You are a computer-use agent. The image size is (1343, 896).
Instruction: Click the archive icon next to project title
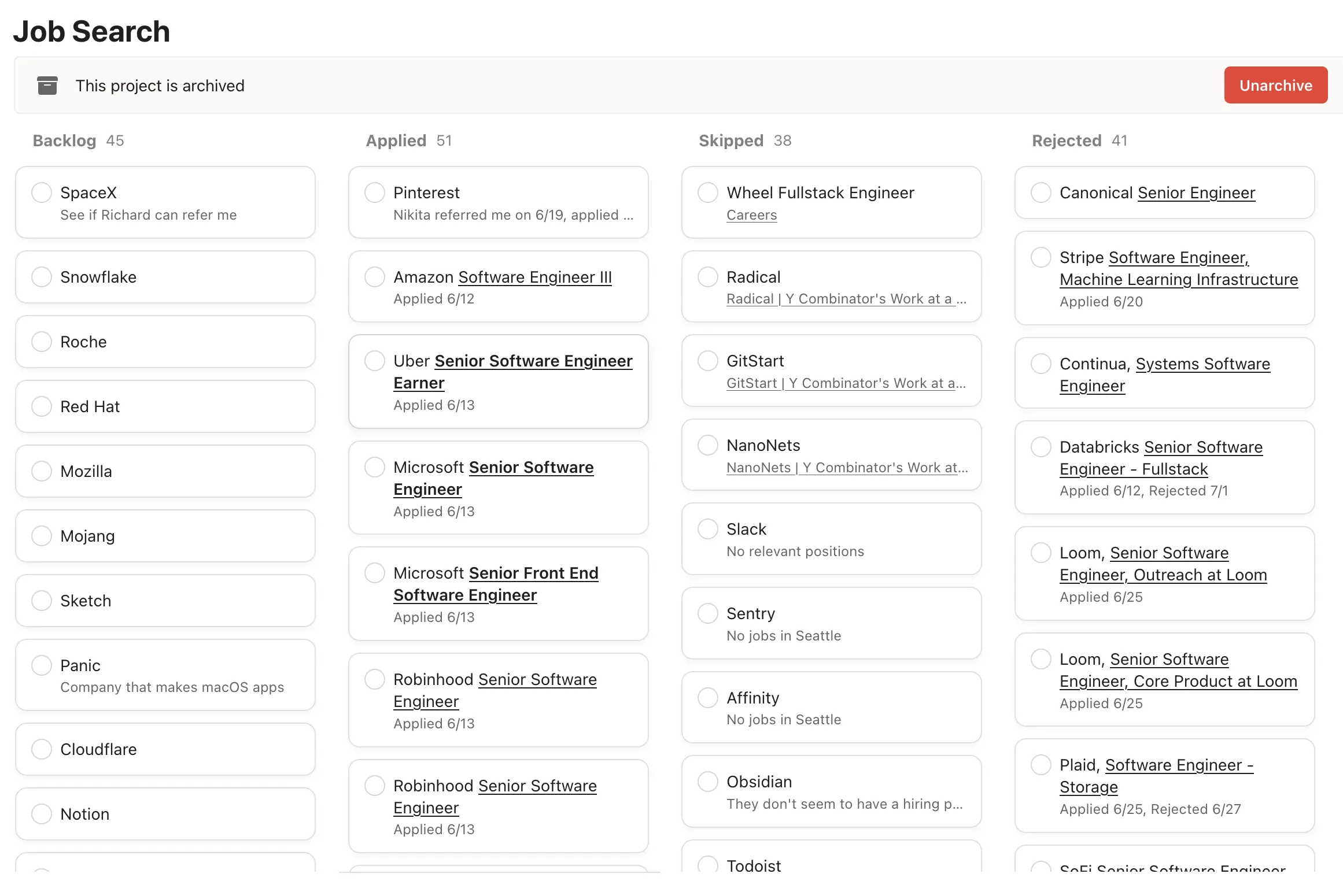point(47,85)
